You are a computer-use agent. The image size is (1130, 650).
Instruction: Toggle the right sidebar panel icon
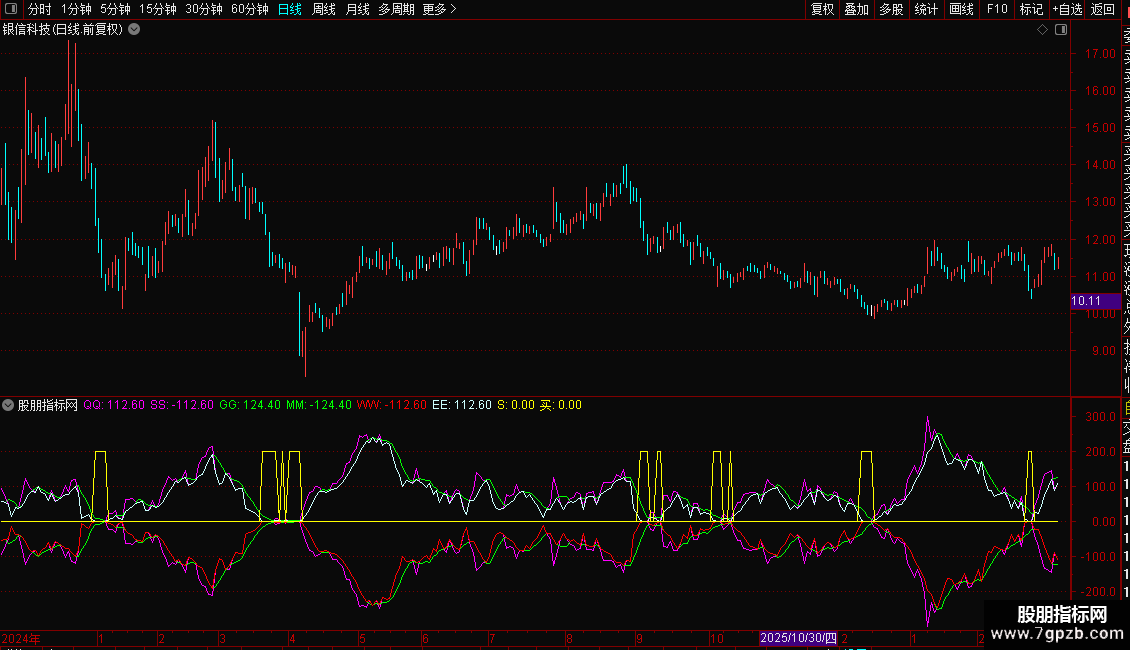(1061, 30)
